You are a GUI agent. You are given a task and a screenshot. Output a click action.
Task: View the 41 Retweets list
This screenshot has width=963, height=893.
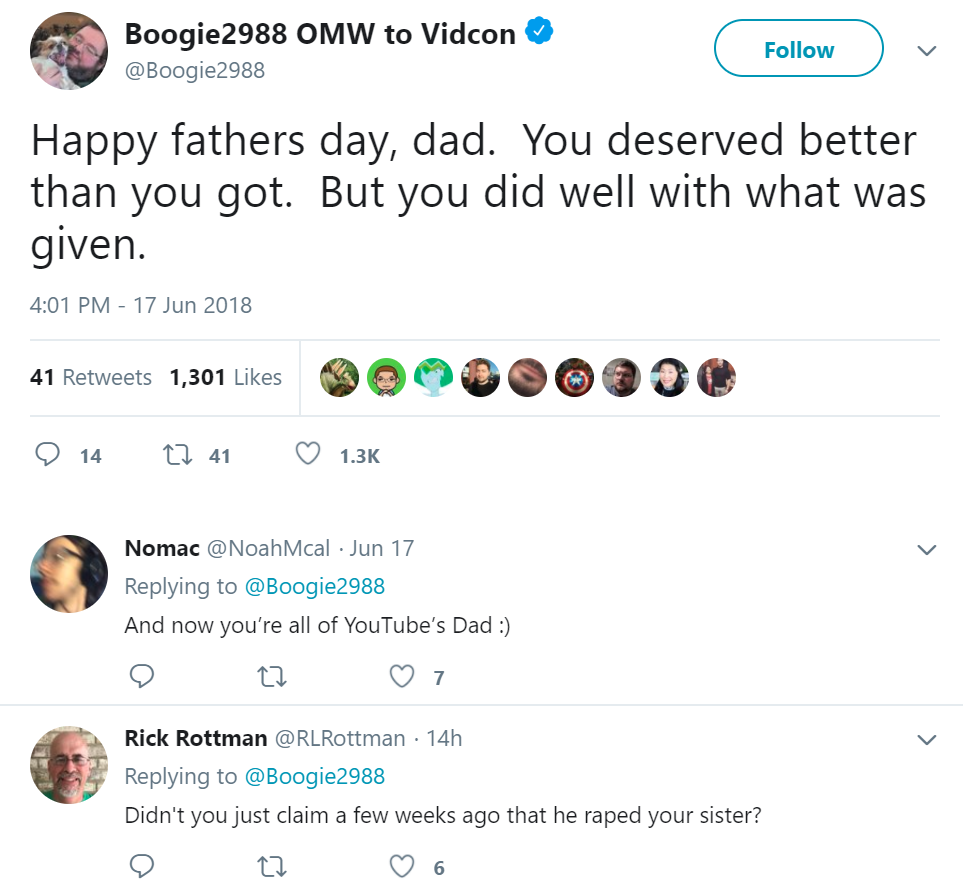pyautogui.click(x=91, y=377)
